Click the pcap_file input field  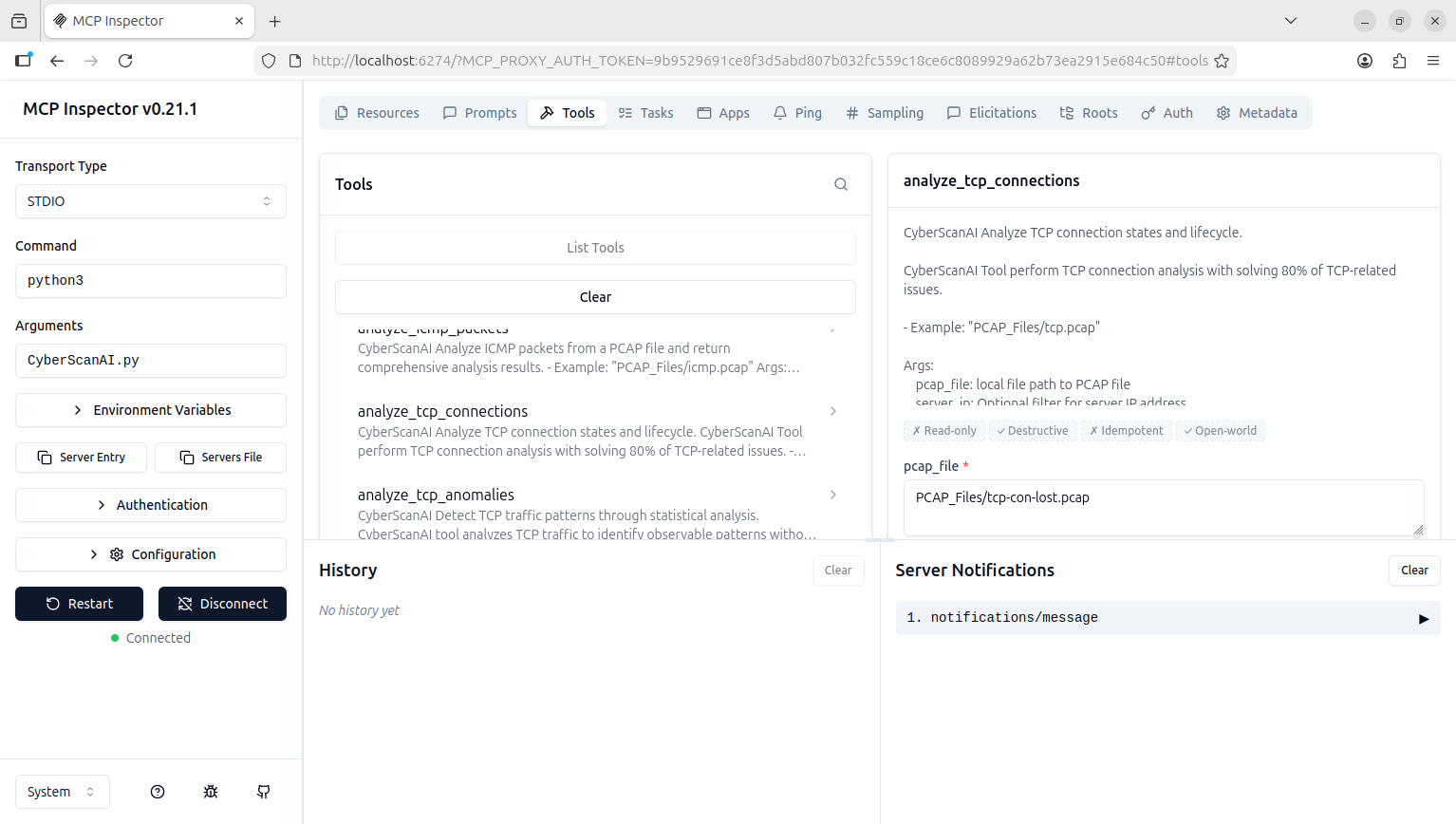coord(1163,507)
